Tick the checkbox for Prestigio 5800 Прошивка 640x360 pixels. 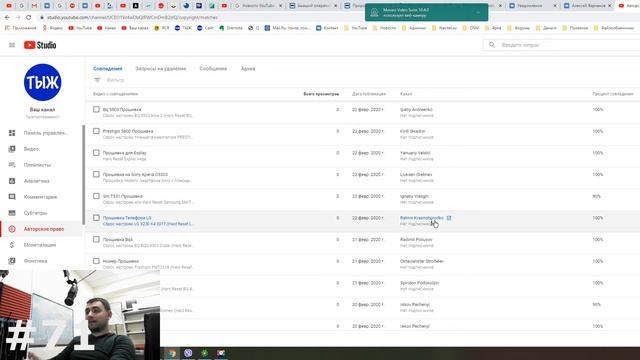(96, 131)
